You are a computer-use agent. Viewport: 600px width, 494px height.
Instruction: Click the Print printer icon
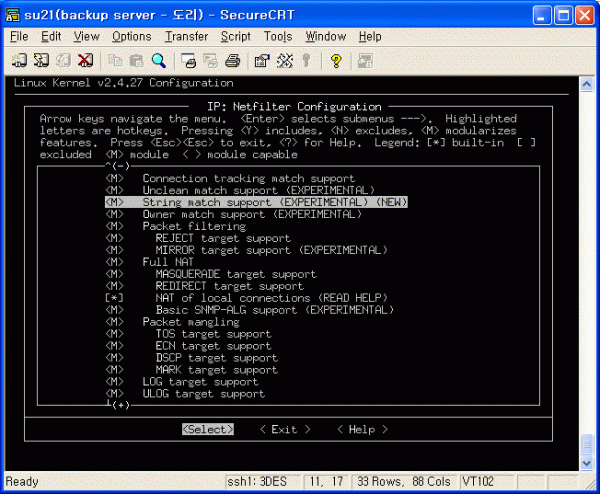pyautogui.click(x=232, y=60)
